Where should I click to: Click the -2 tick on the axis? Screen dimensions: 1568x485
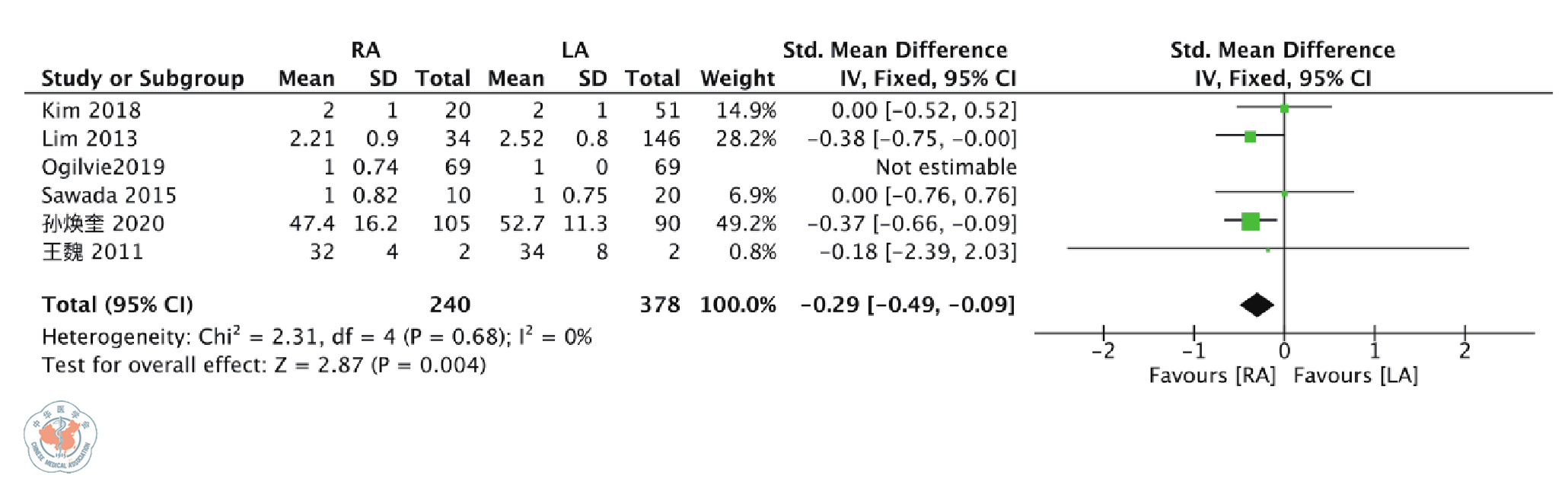tap(1103, 350)
